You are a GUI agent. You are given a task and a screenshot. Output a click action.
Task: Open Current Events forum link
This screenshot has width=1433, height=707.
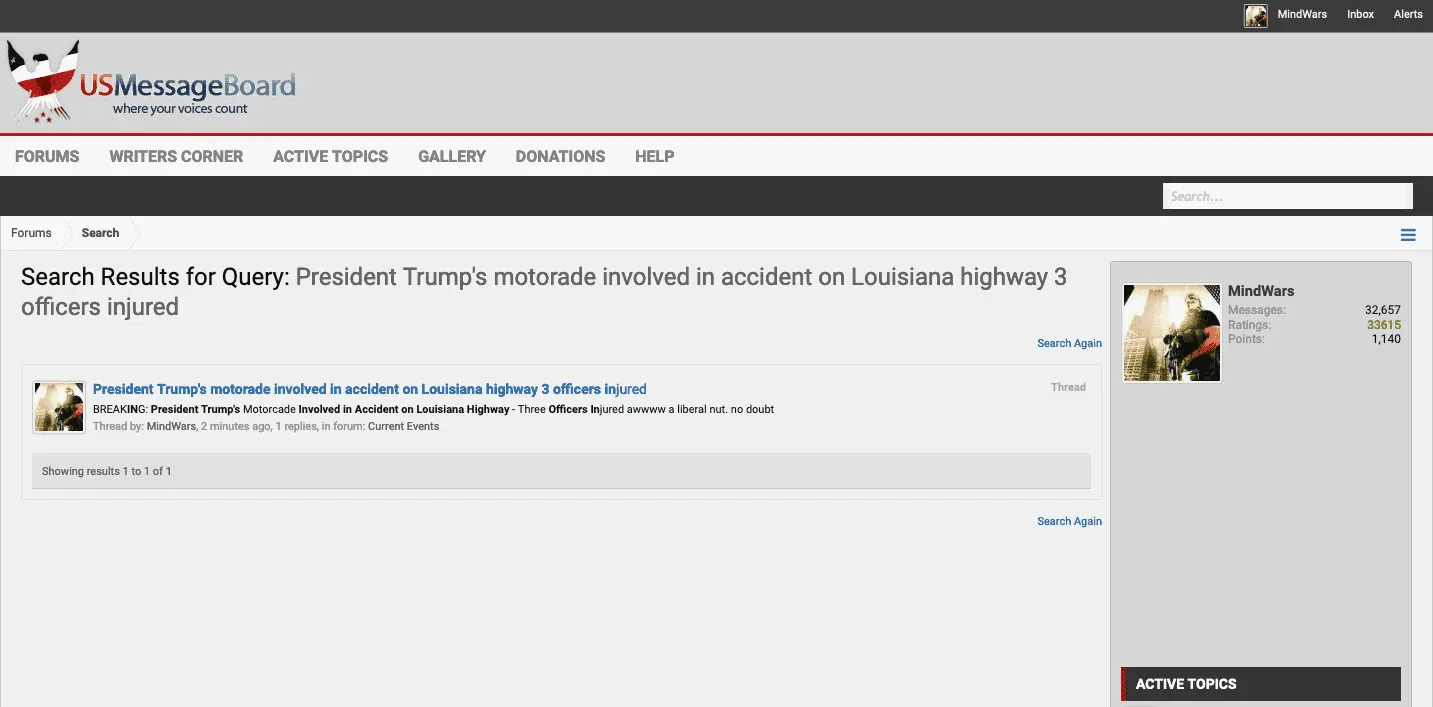point(403,426)
